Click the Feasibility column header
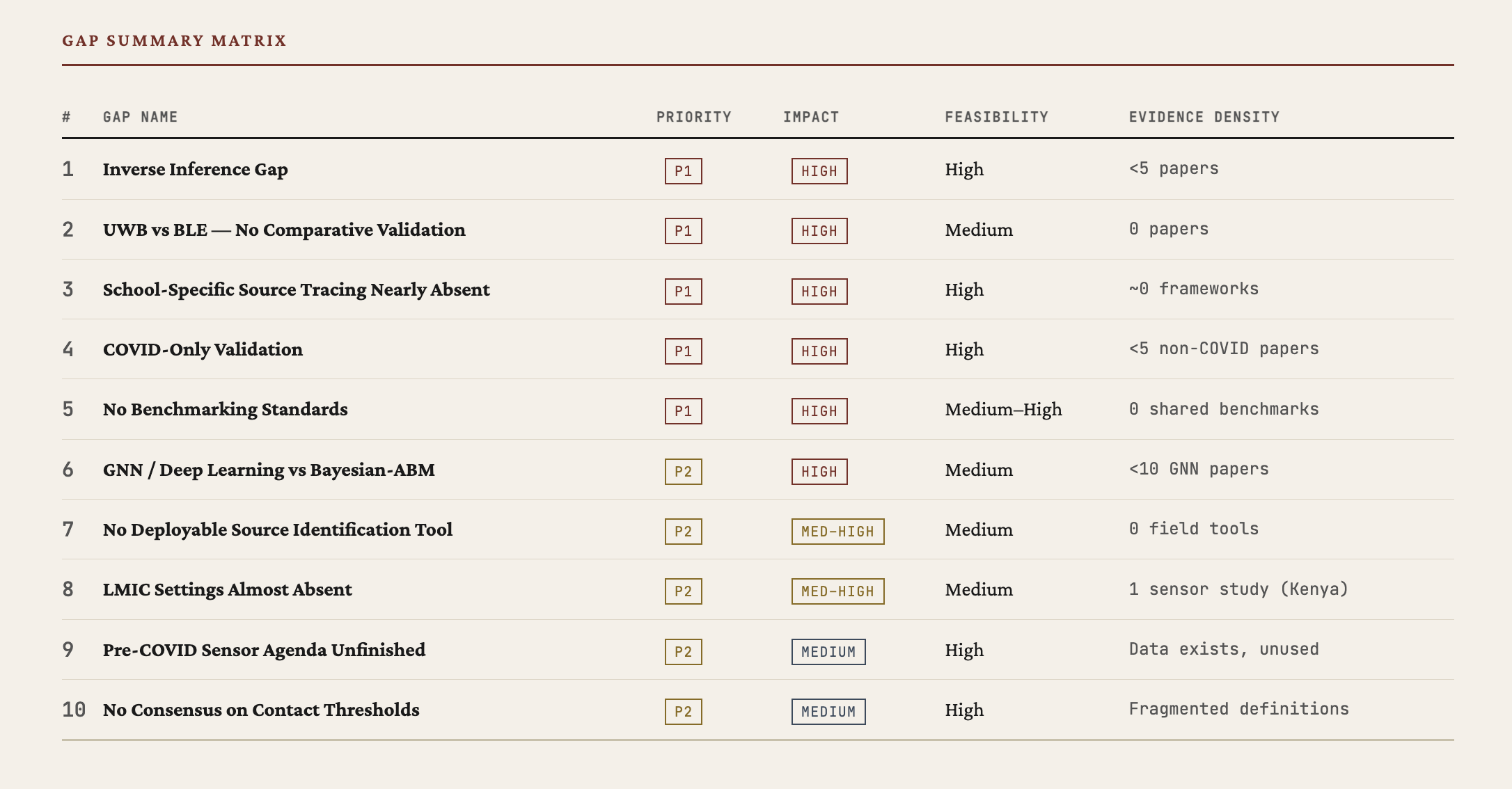Image resolution: width=1512 pixels, height=789 pixels. click(996, 117)
